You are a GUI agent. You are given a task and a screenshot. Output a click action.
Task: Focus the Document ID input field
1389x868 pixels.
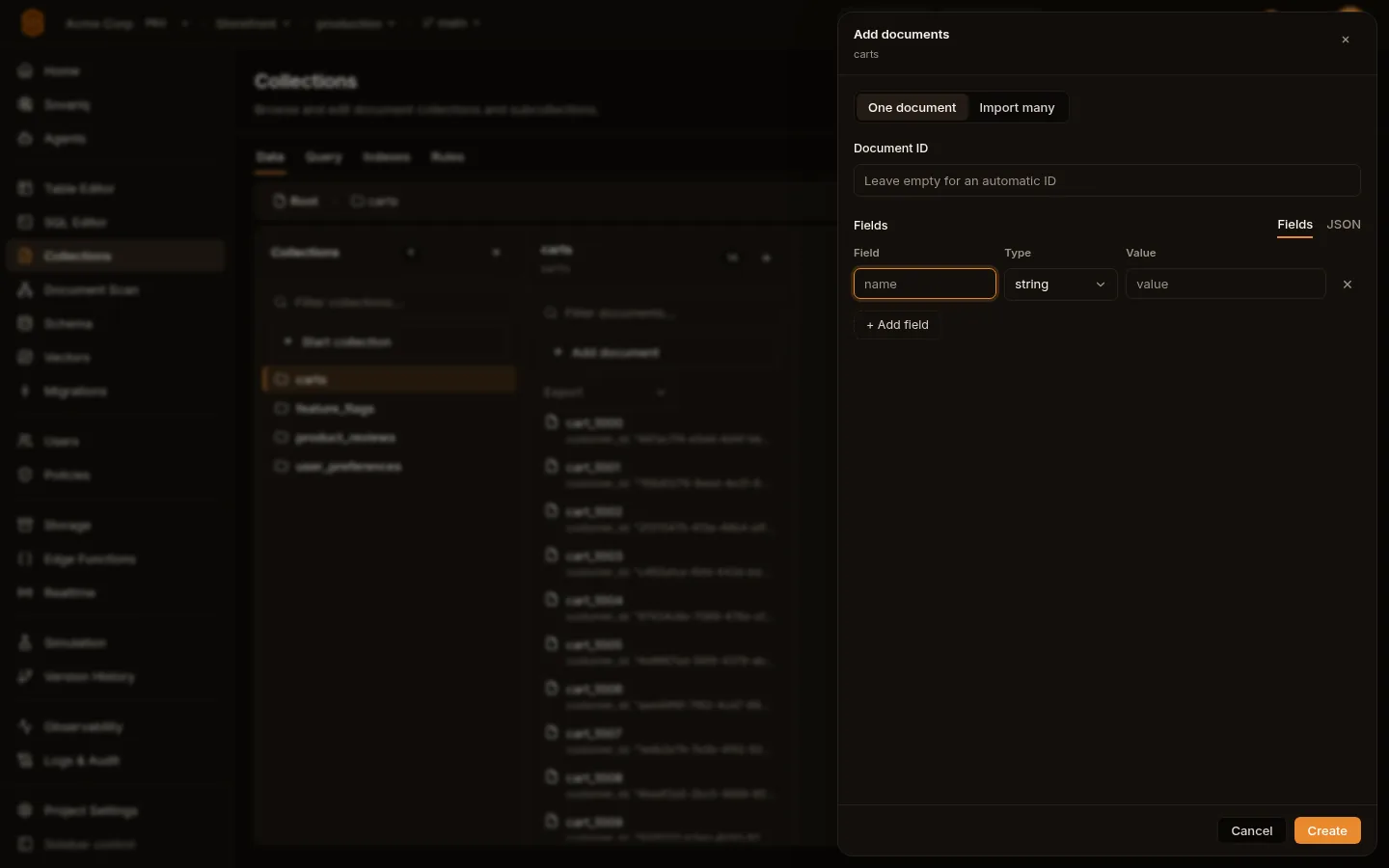[1106, 180]
